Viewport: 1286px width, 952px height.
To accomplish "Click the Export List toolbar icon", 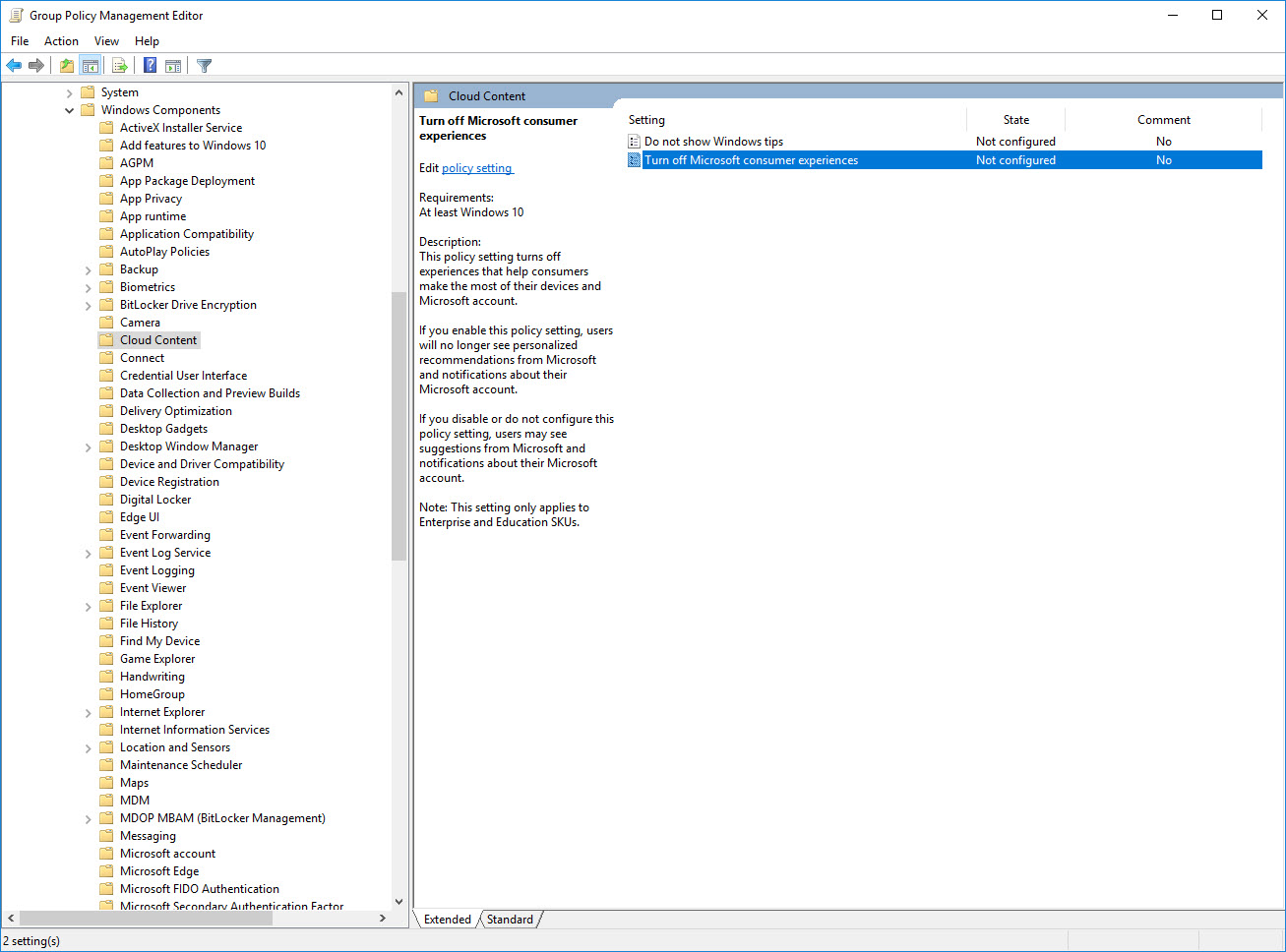I will pos(120,66).
